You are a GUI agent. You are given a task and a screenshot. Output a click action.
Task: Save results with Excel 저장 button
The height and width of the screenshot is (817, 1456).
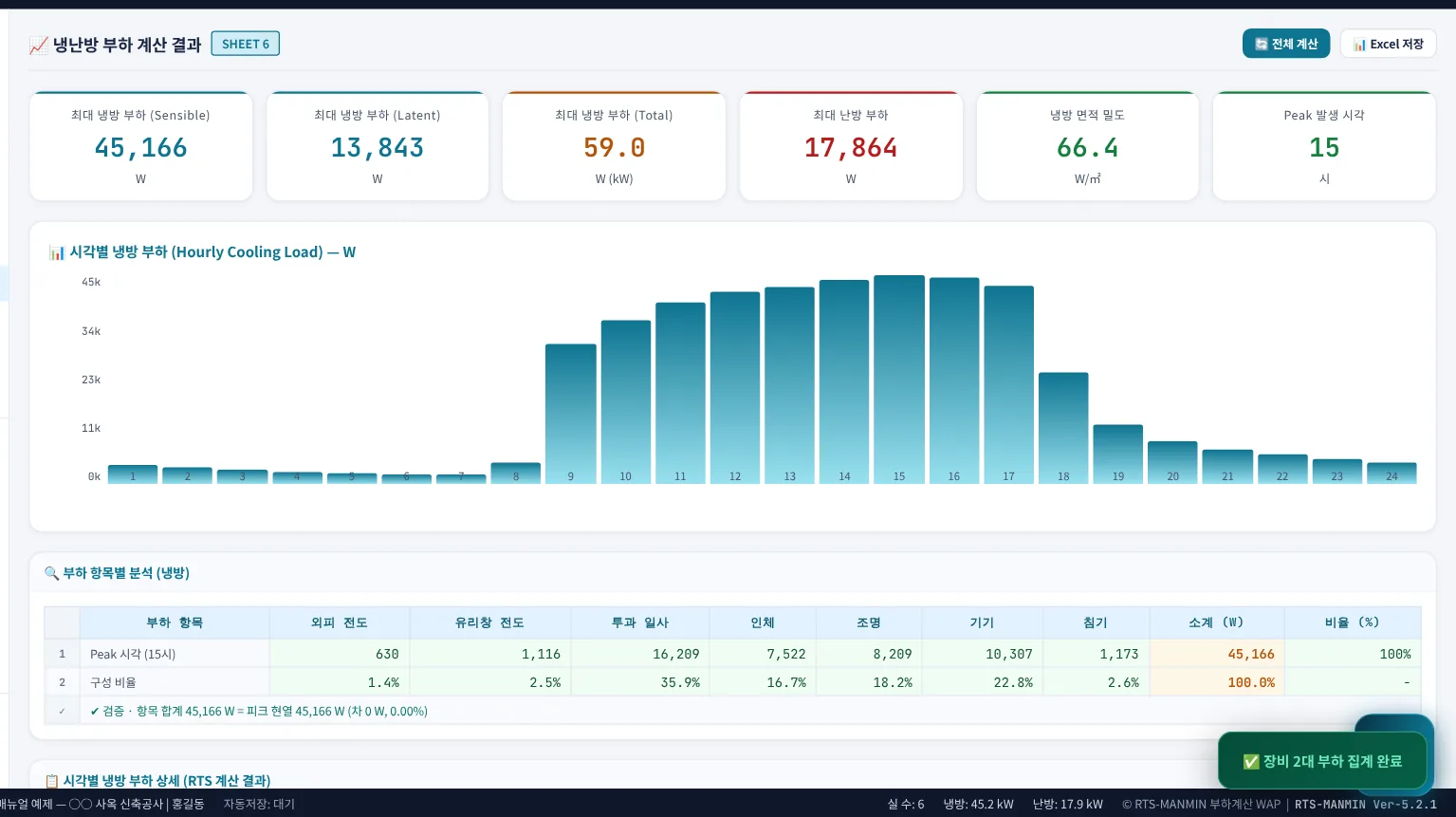pos(1388,44)
